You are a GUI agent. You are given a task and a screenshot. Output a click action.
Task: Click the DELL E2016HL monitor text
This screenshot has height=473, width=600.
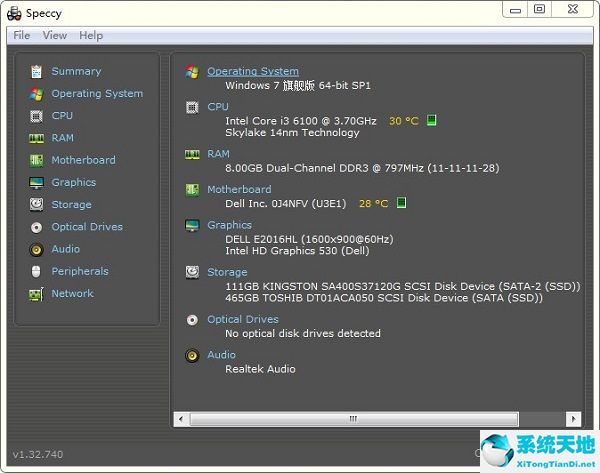[309, 239]
